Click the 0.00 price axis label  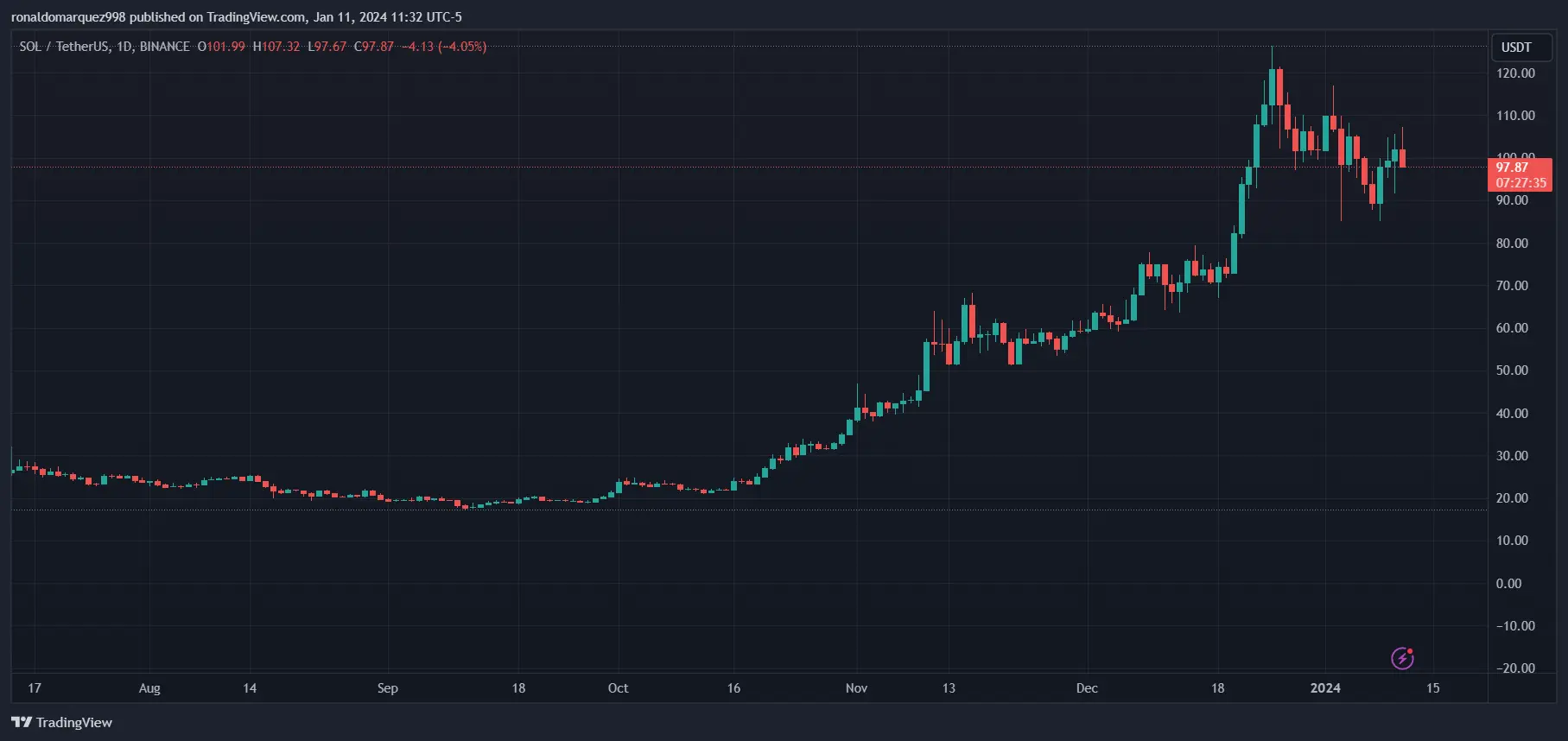click(x=1508, y=584)
